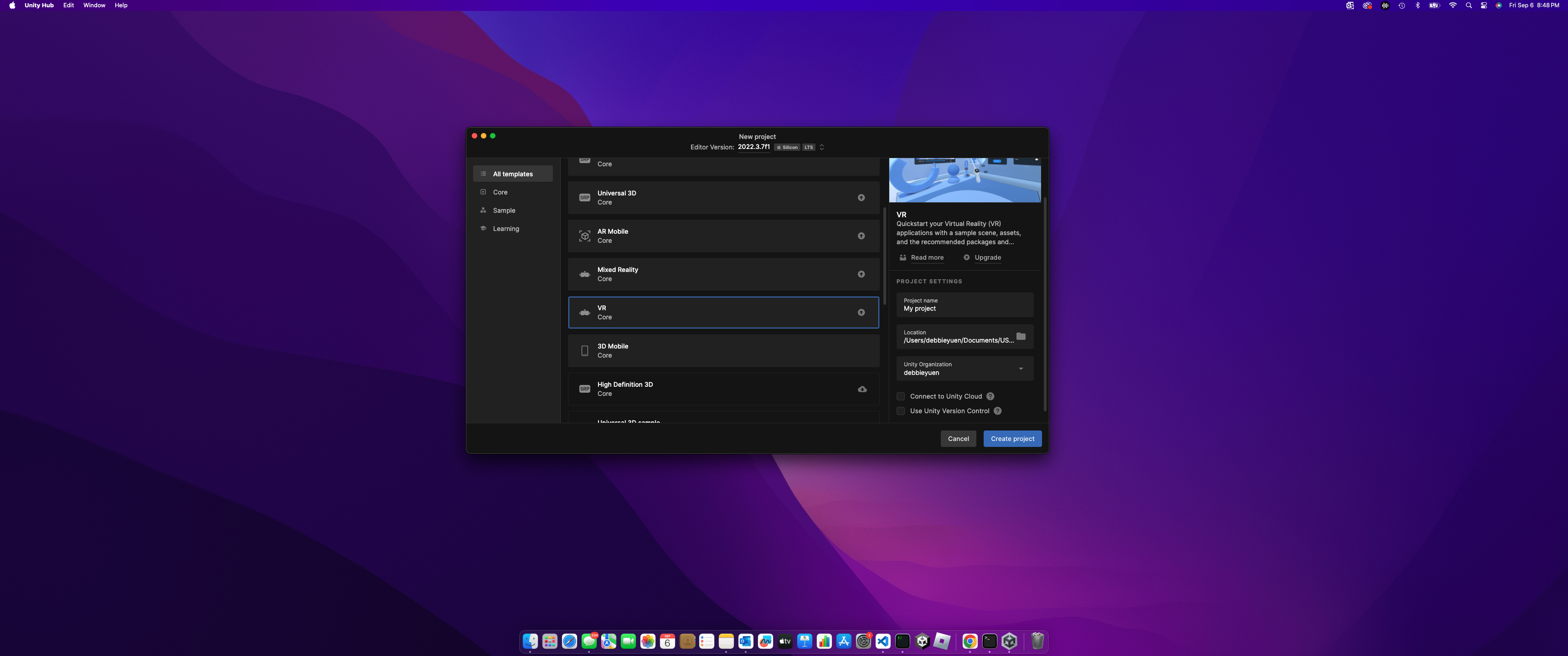Click the Cancel button
The height and width of the screenshot is (656, 1568).
pos(958,439)
